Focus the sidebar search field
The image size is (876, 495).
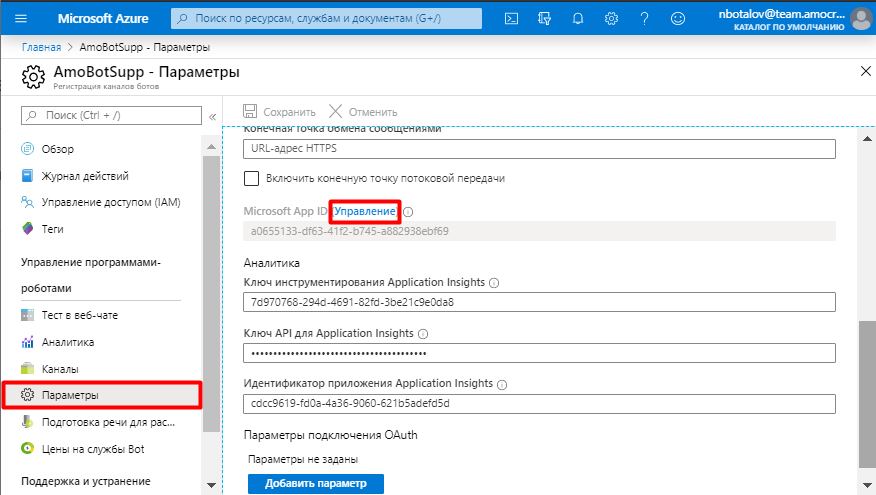click(x=111, y=116)
